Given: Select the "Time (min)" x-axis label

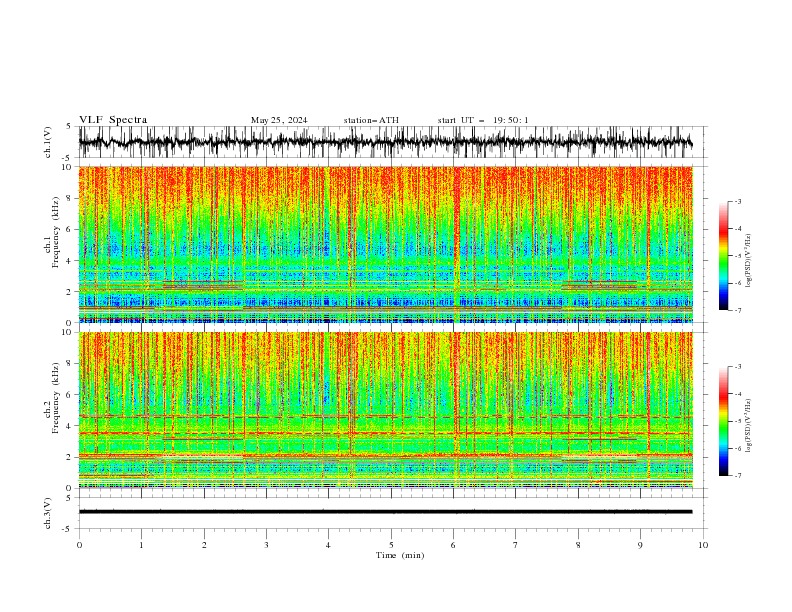Looking at the screenshot, I should [x=400, y=555].
